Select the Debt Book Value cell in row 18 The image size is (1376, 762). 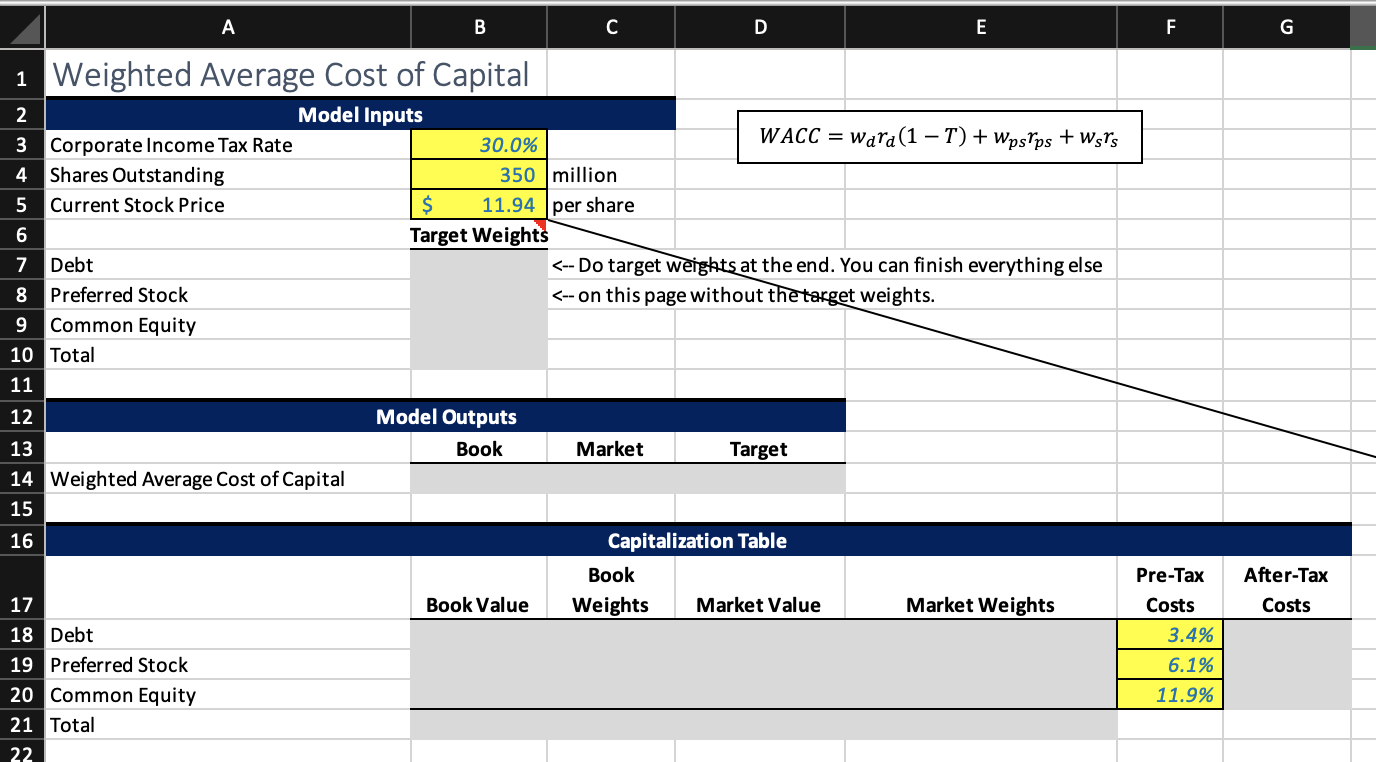click(x=479, y=635)
